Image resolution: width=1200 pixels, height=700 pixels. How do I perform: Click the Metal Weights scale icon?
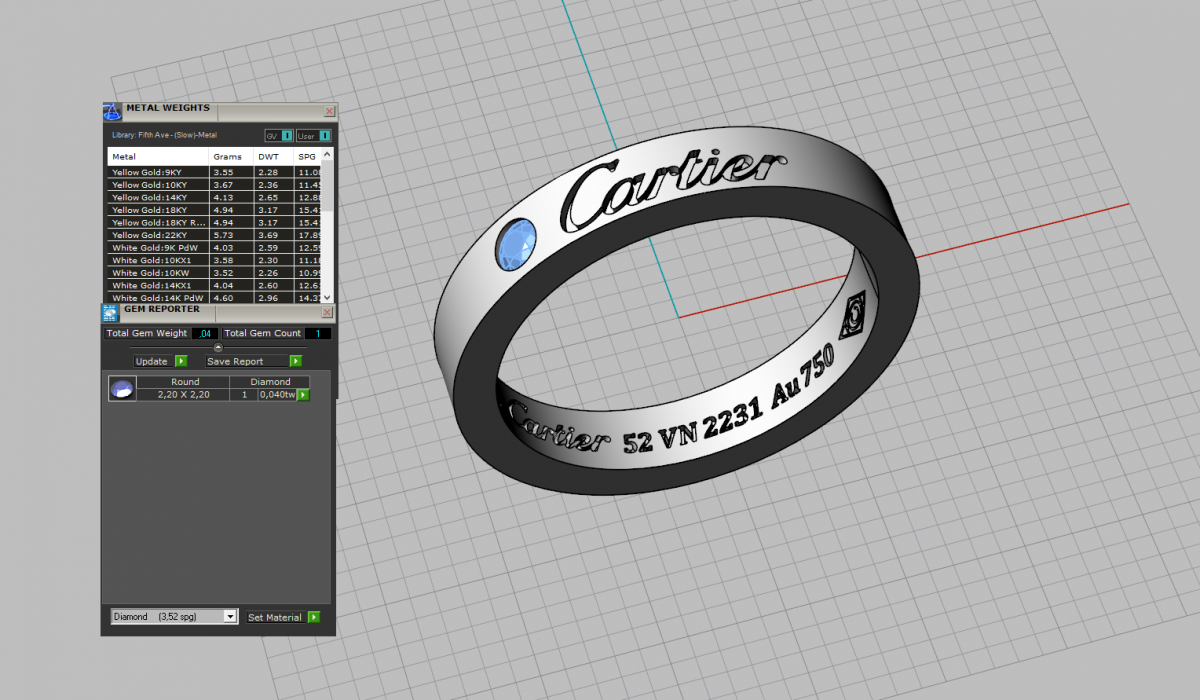click(111, 110)
